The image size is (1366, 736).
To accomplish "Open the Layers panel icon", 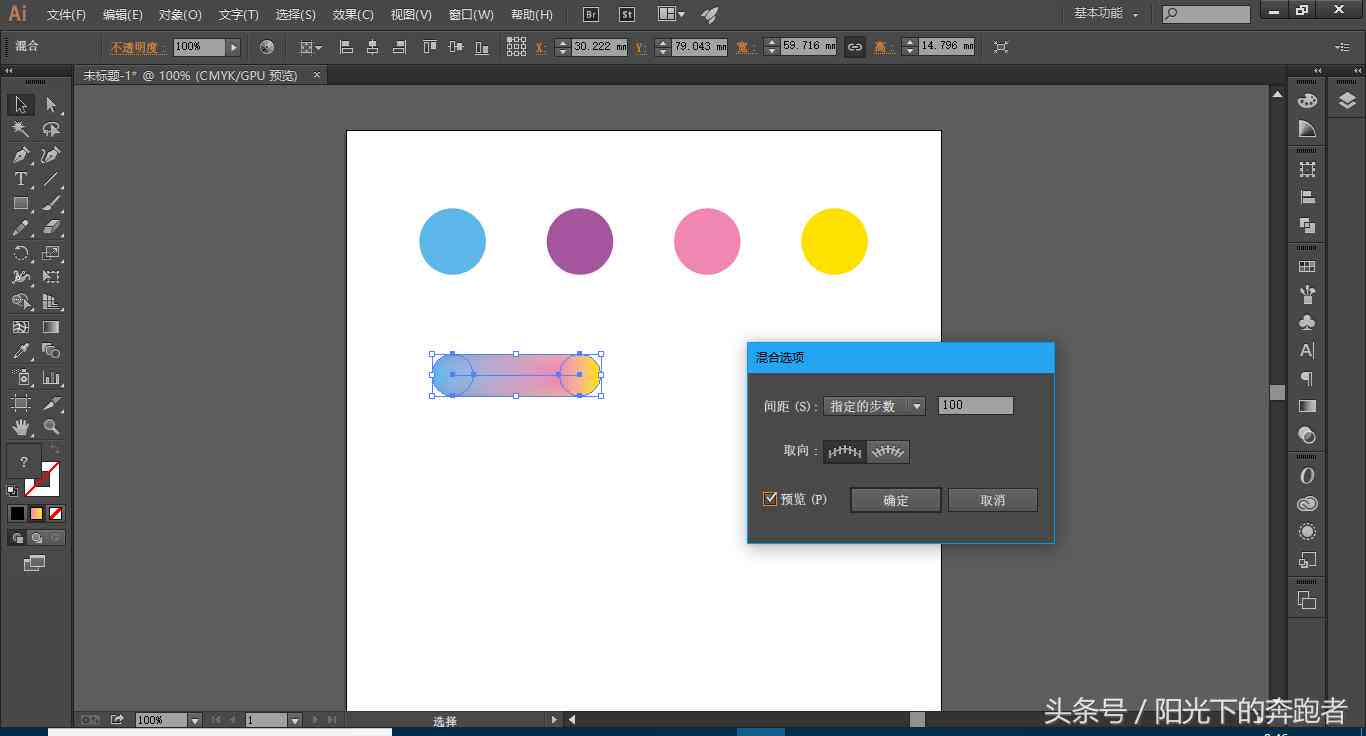I will (x=1347, y=101).
